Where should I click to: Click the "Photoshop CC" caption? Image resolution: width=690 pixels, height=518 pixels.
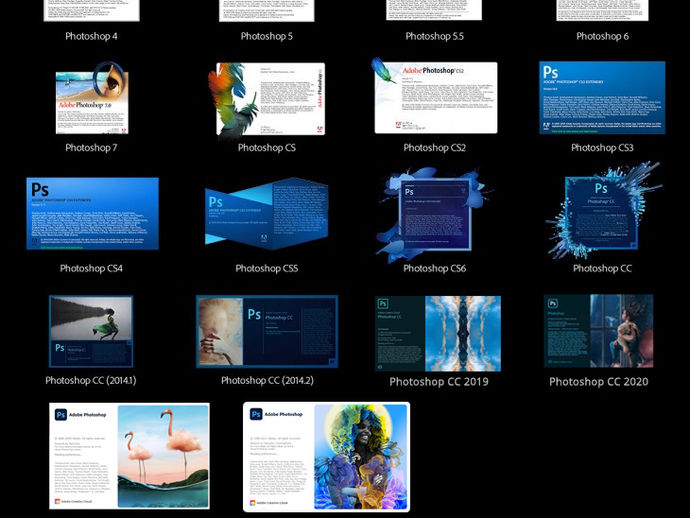pos(602,268)
